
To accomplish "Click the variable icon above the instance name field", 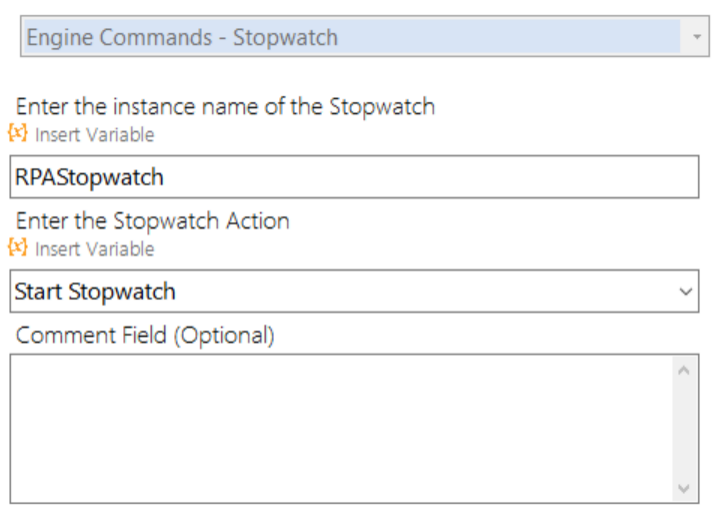I will [18, 133].
